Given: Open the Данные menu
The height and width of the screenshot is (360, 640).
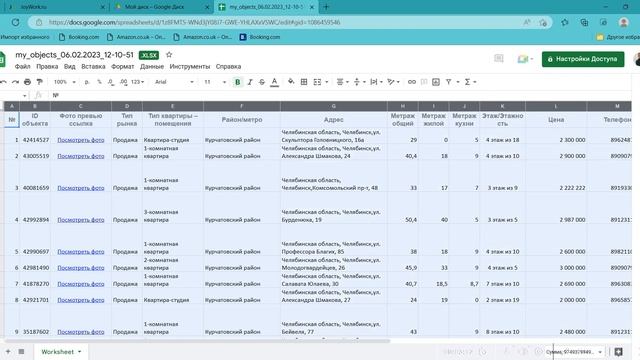Looking at the screenshot, I should pyautogui.click(x=152, y=67).
